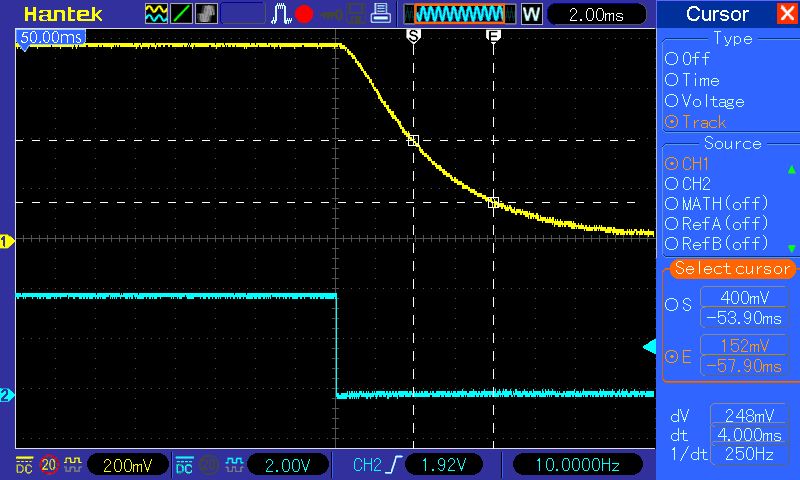Set cursor type to Off

tap(687, 59)
